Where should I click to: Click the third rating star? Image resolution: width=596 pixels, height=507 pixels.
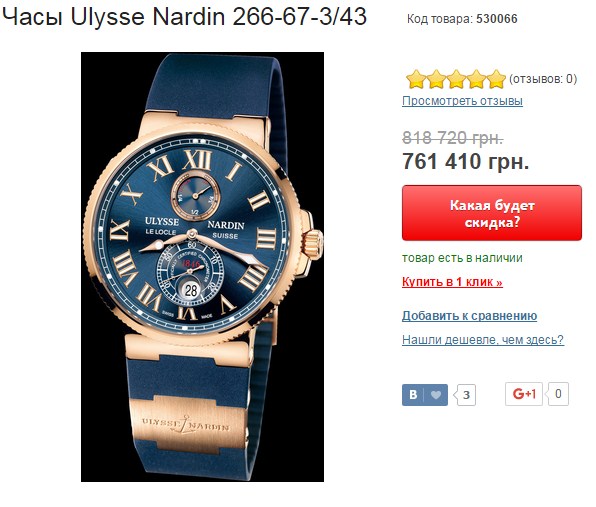pyautogui.click(x=456, y=79)
